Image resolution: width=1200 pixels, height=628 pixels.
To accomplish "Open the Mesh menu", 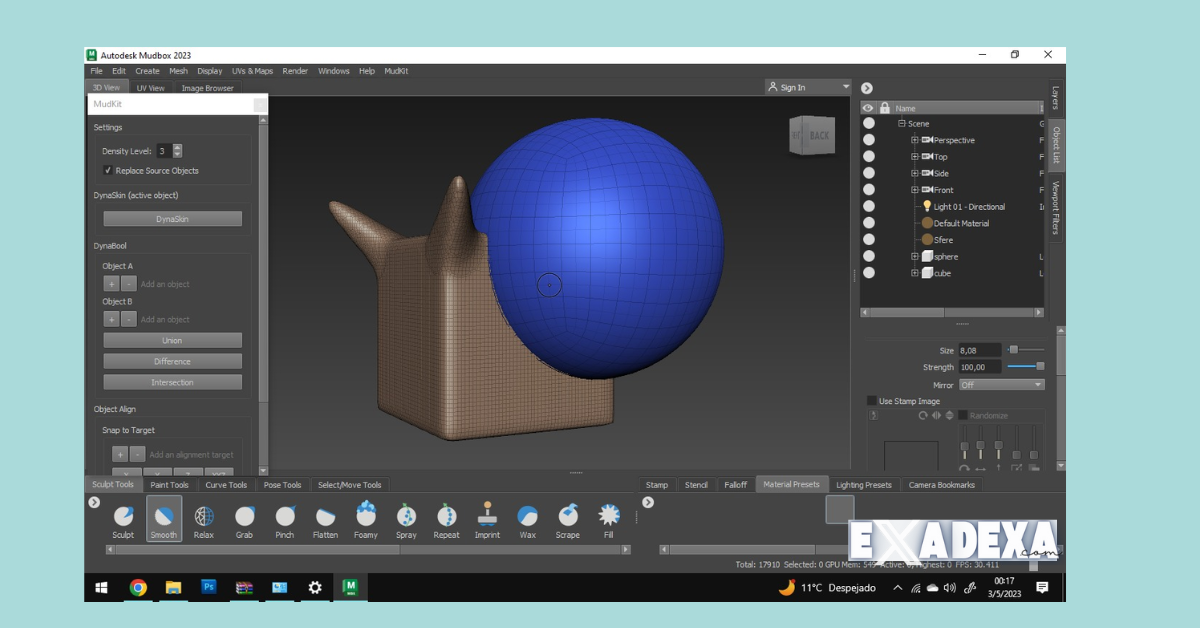I will pos(177,71).
